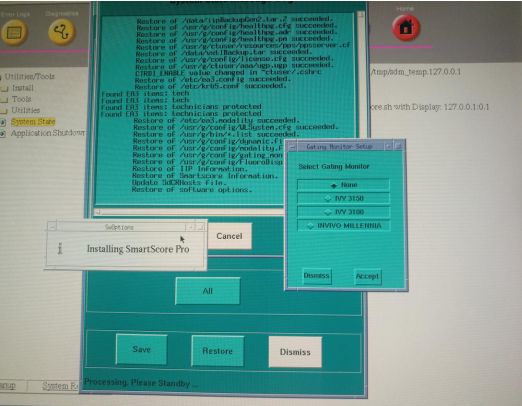
Task: Click the 'Restore of Smartscore information.' line
Action: click(x=205, y=176)
